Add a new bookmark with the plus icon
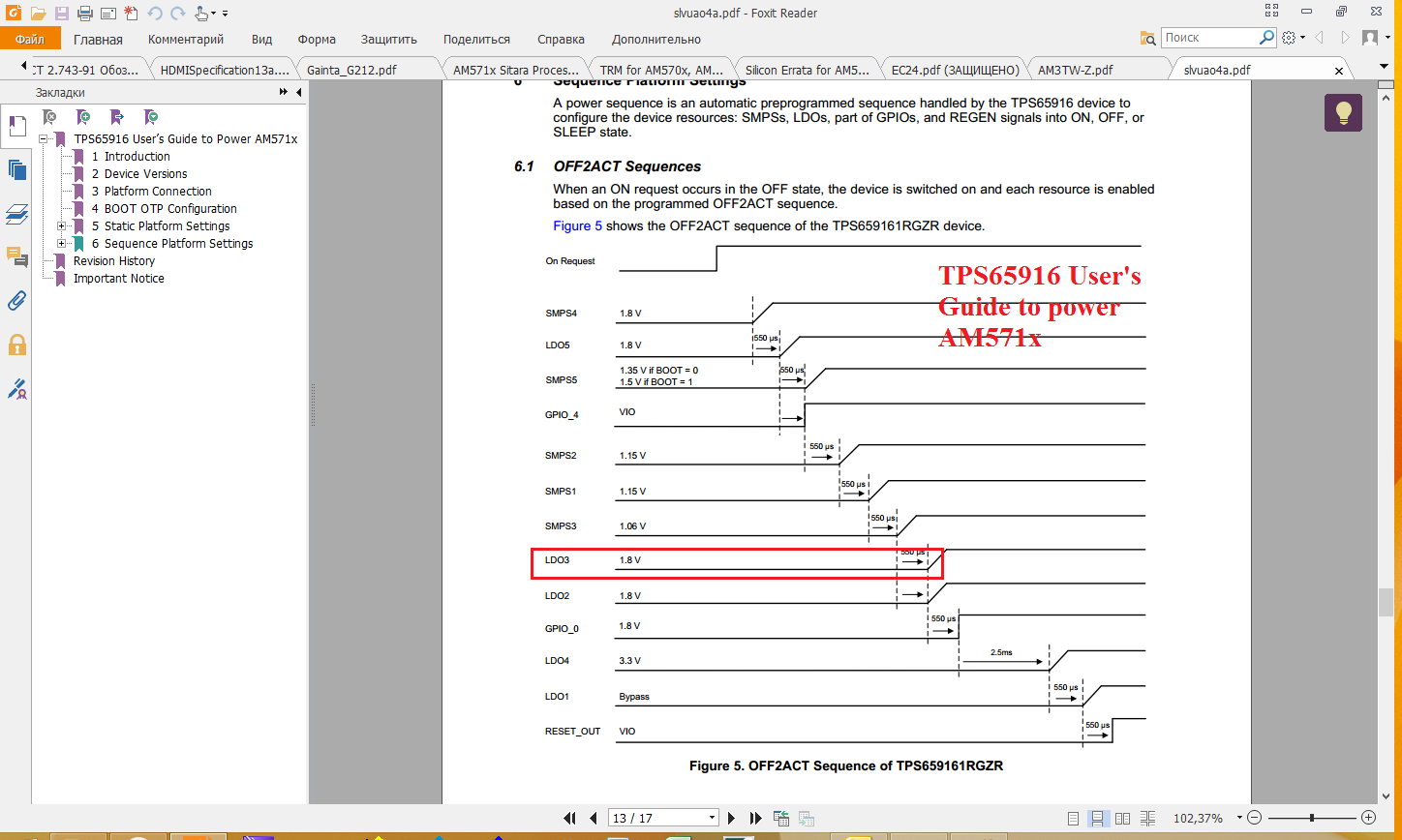The width and height of the screenshot is (1402, 840). 84,117
